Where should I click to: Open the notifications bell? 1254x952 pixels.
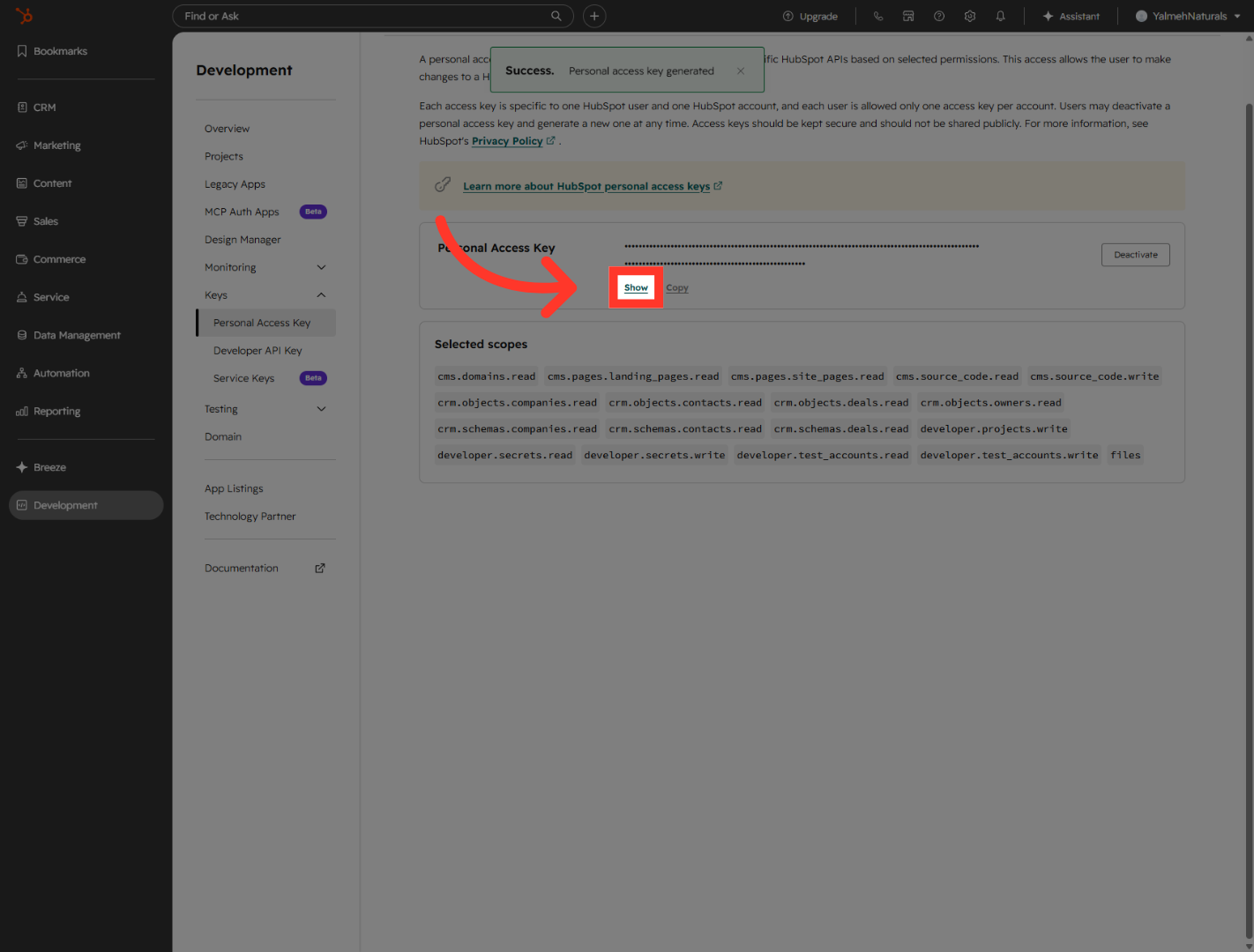click(x=1001, y=16)
